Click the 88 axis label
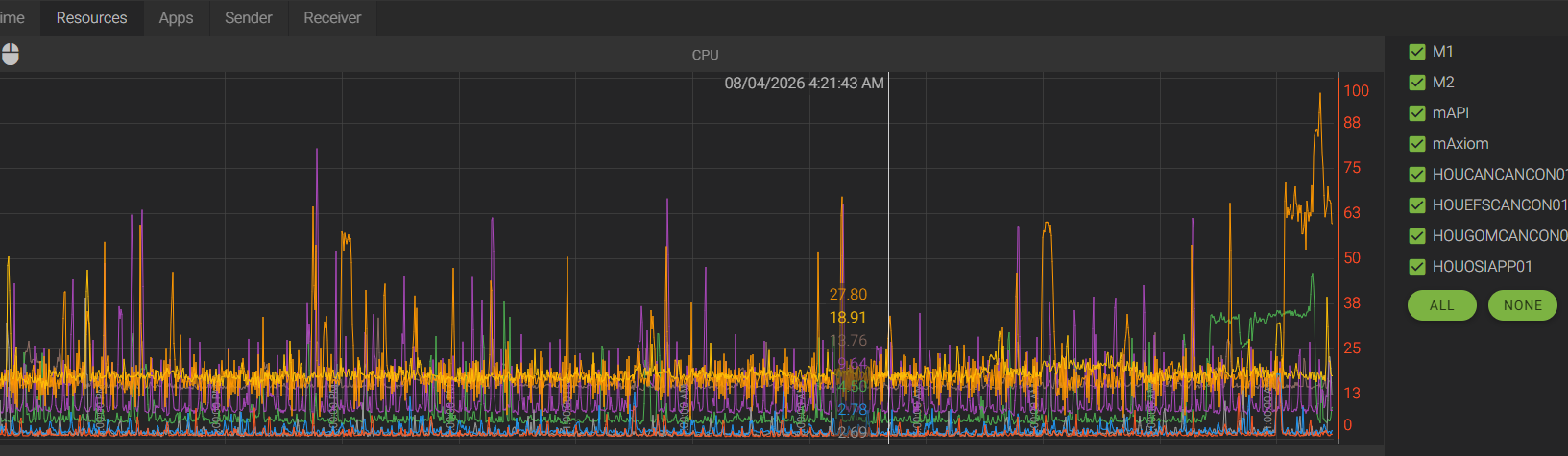Screen dimensions: 1568x456 coord(1352,123)
